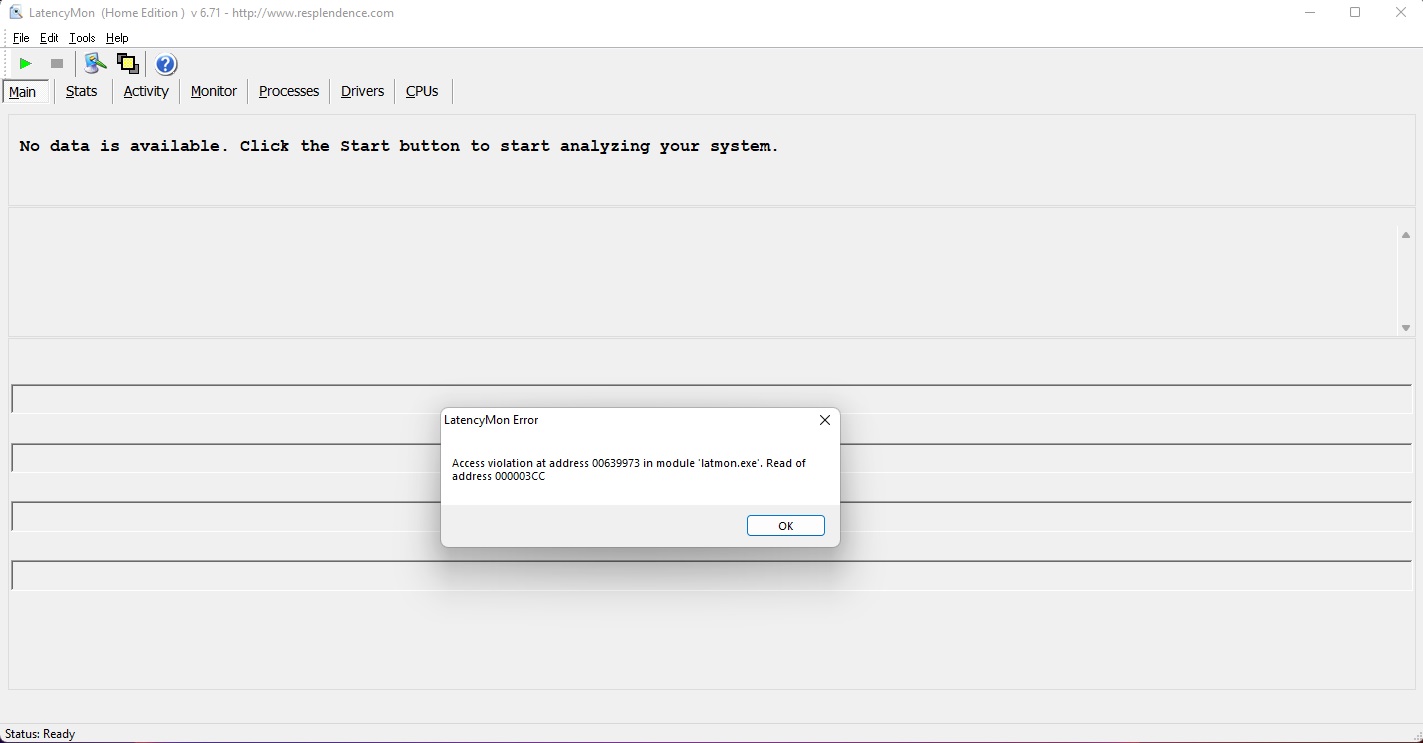Click the fourth (bottom) latency progress bar

[711, 575]
